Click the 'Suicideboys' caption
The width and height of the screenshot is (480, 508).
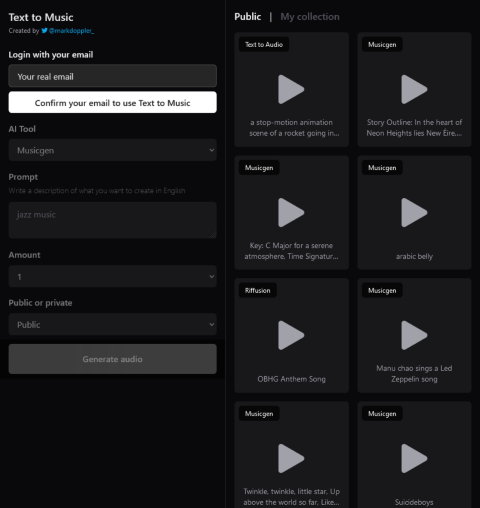[x=414, y=502]
